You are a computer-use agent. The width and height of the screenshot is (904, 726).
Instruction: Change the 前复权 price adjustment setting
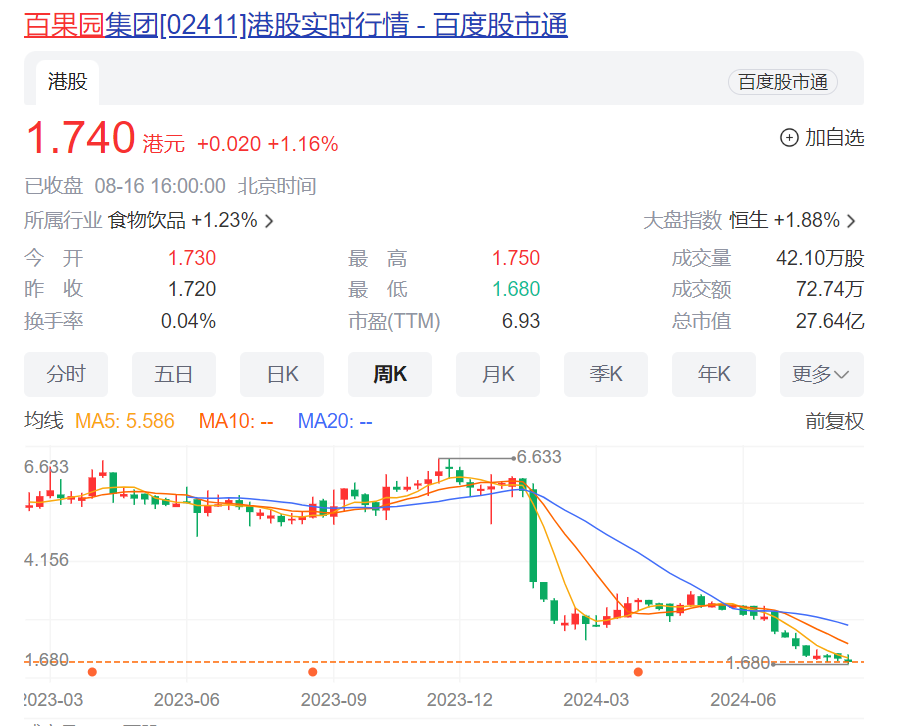(834, 421)
